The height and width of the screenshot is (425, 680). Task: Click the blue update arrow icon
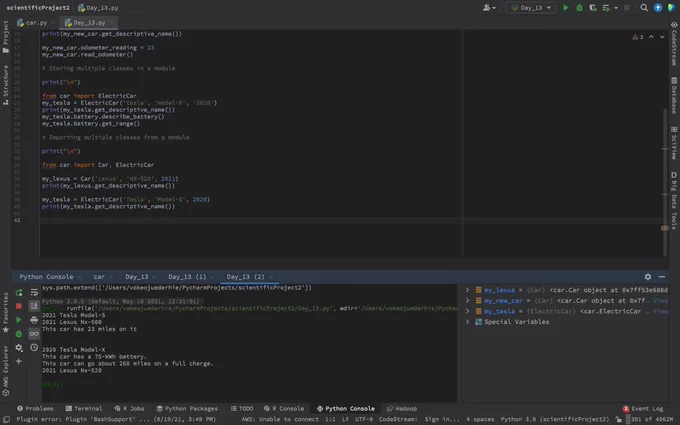[658, 8]
